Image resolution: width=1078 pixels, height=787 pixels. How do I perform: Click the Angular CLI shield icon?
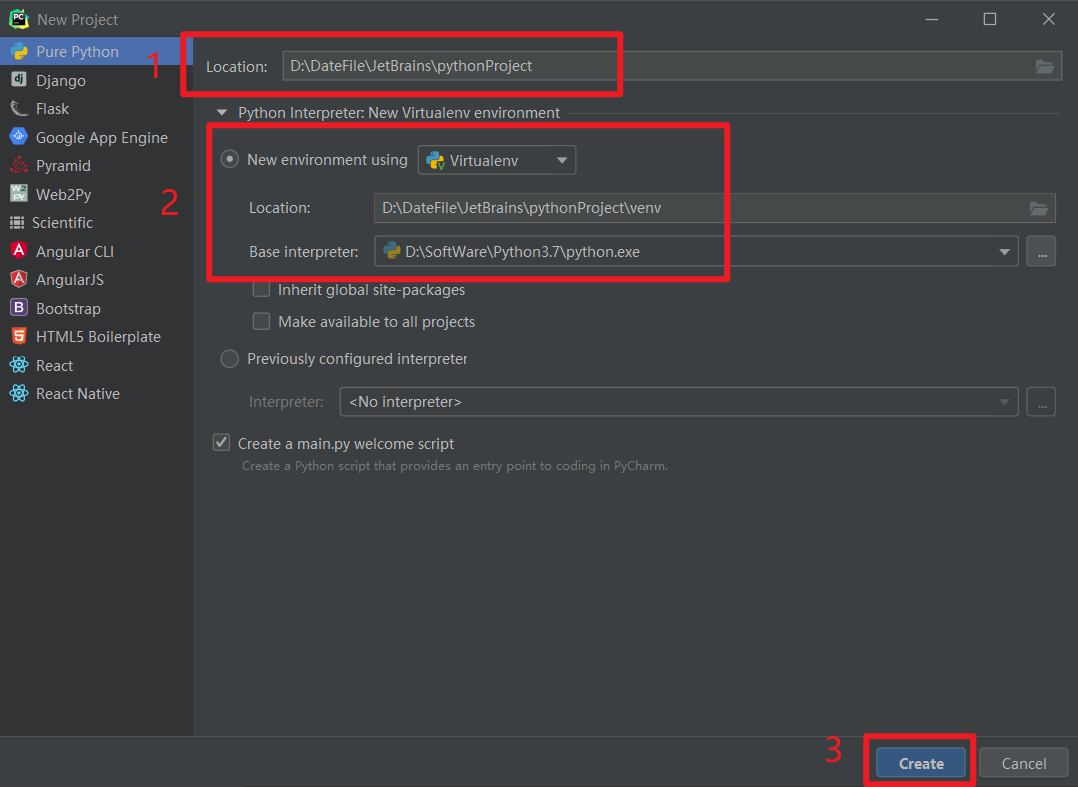19,251
